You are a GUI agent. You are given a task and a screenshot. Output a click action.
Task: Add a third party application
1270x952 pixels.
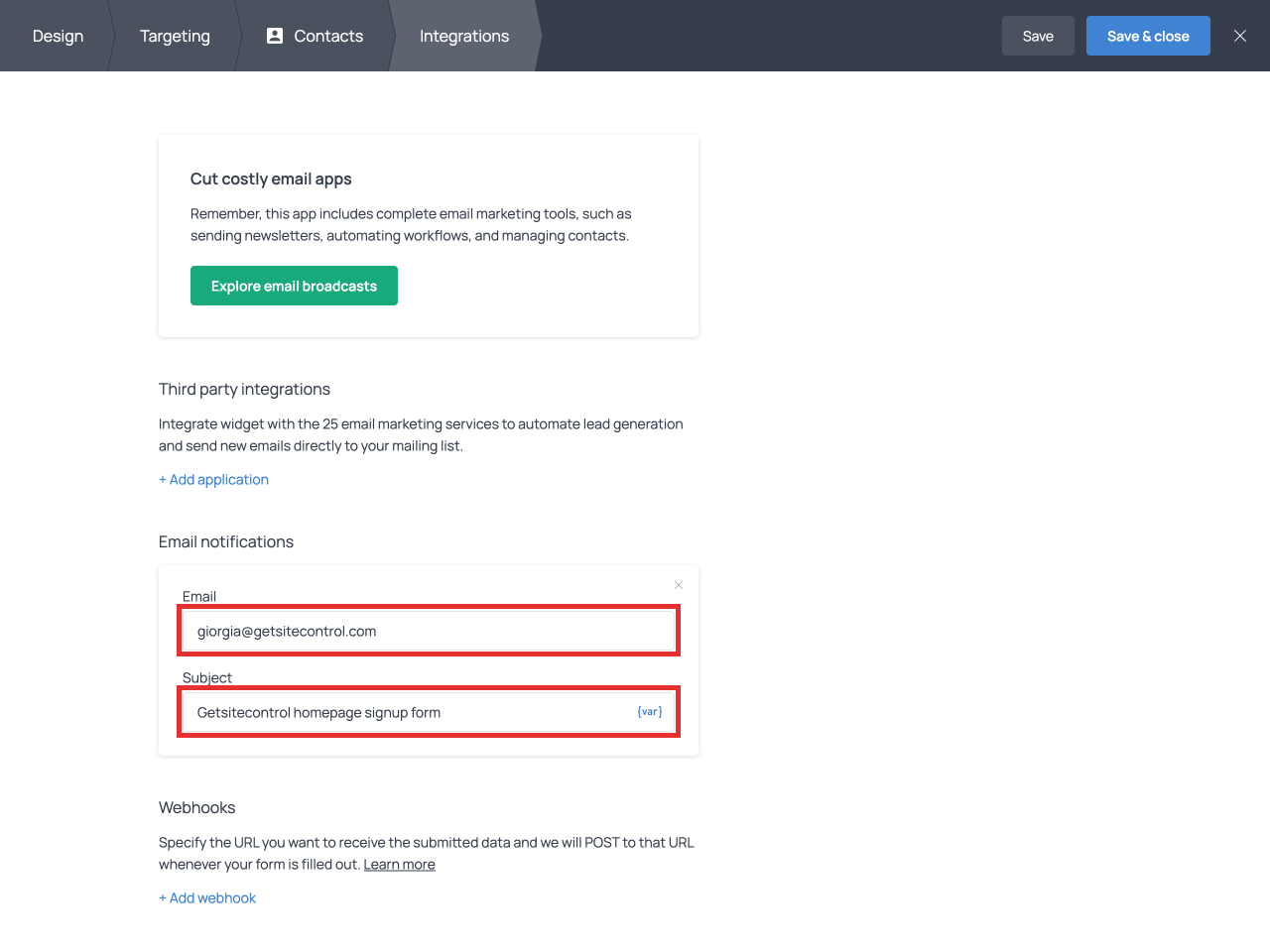213,480
